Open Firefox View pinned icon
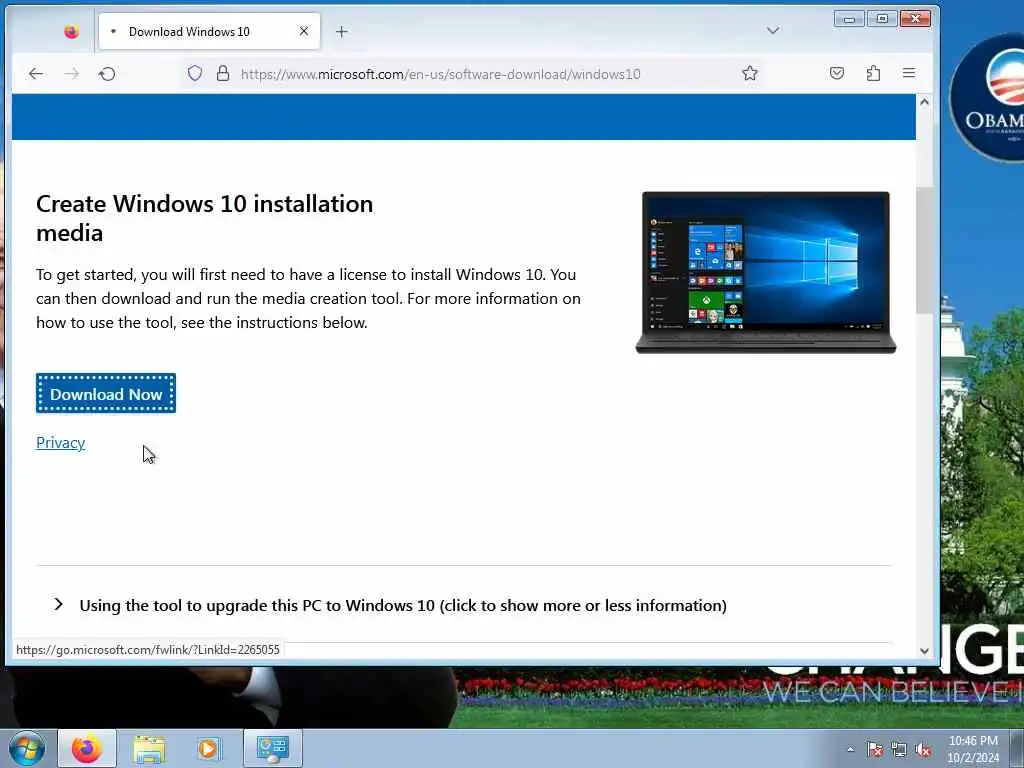Image resolution: width=1024 pixels, height=768 pixels. 71,31
